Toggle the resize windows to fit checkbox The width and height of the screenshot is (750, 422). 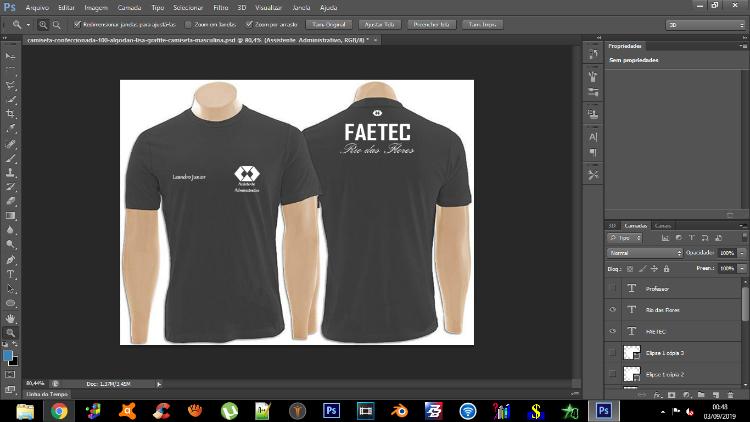77,24
